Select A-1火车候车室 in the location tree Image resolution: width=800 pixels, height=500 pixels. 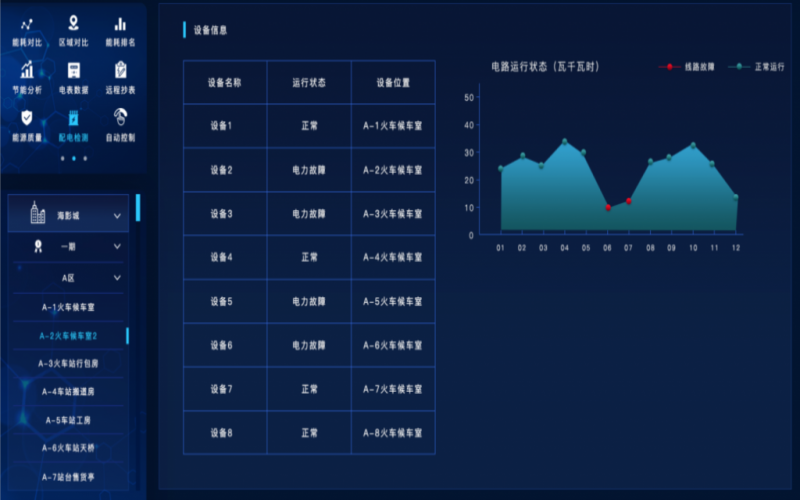pos(68,308)
